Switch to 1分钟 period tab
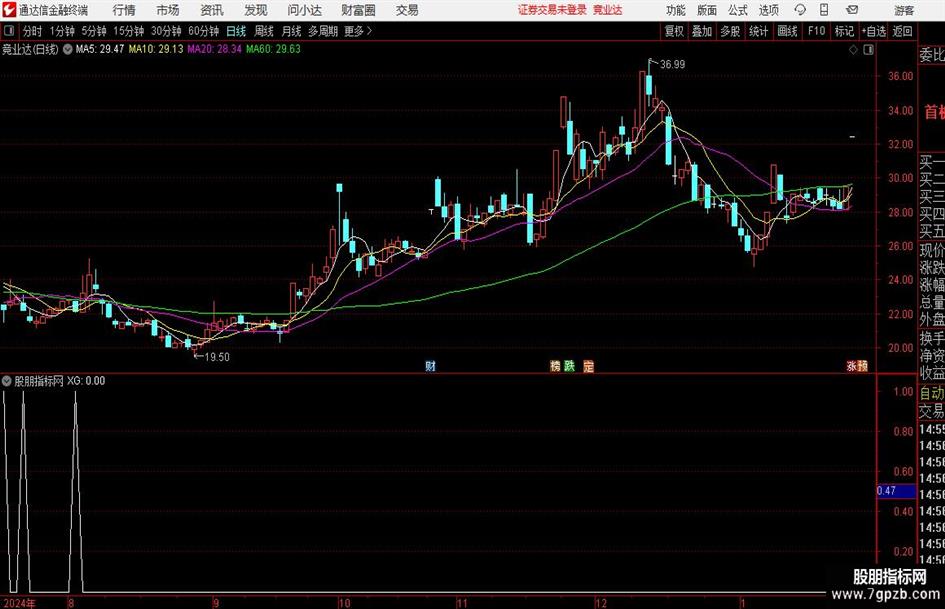The height and width of the screenshot is (609, 945). pyautogui.click(x=62, y=31)
